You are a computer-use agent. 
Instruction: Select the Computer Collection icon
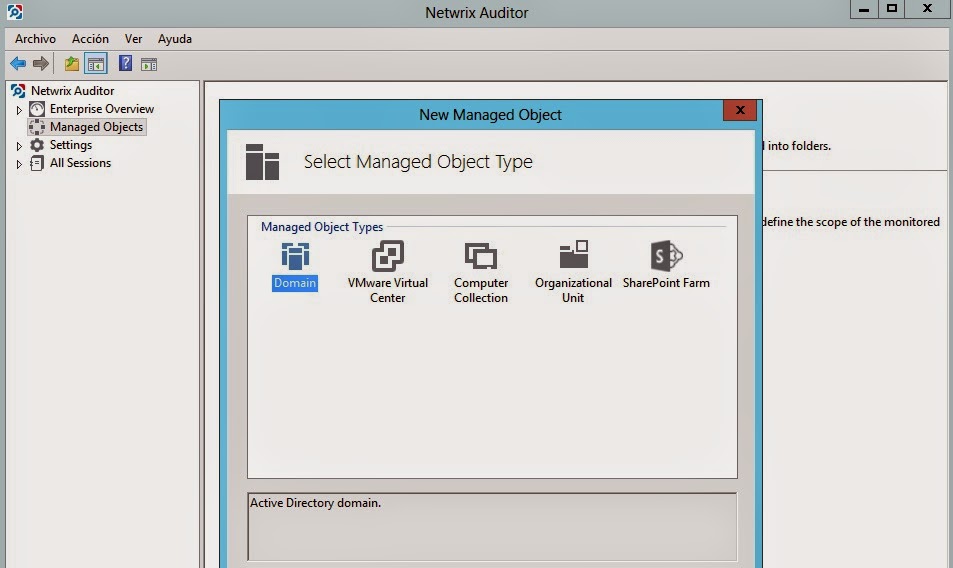481,268
